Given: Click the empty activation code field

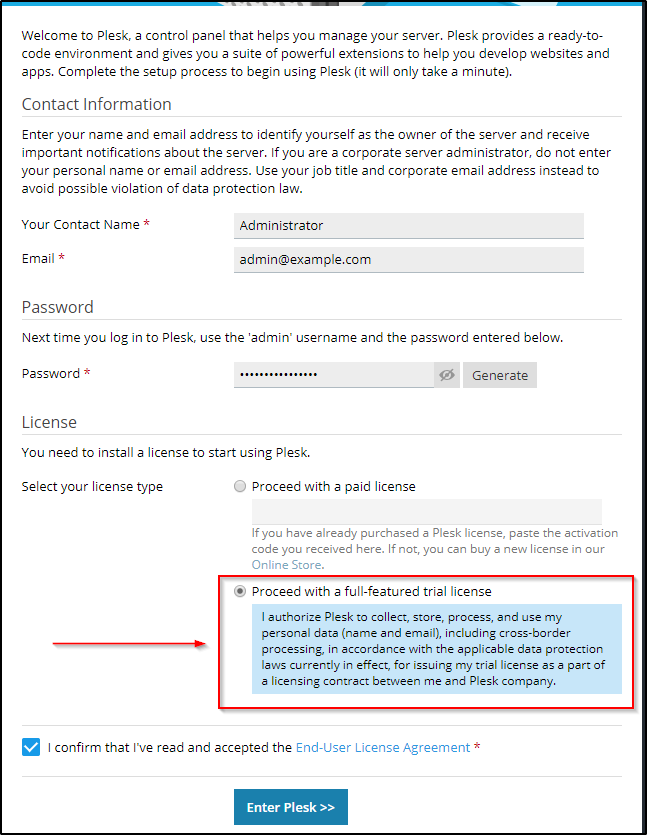Looking at the screenshot, I should [426, 511].
